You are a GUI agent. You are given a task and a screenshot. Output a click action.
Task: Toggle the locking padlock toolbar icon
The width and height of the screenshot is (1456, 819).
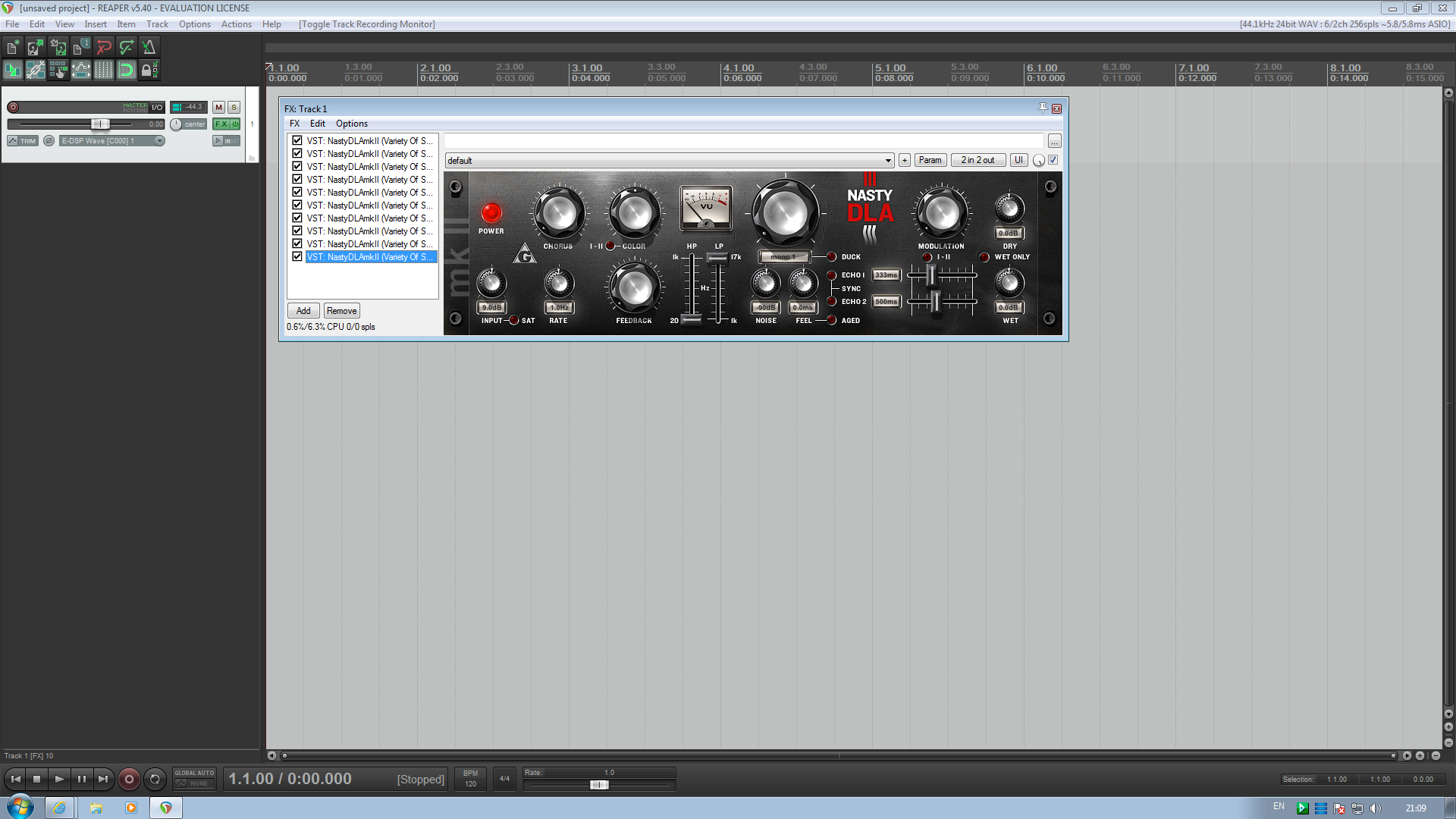tap(148, 71)
